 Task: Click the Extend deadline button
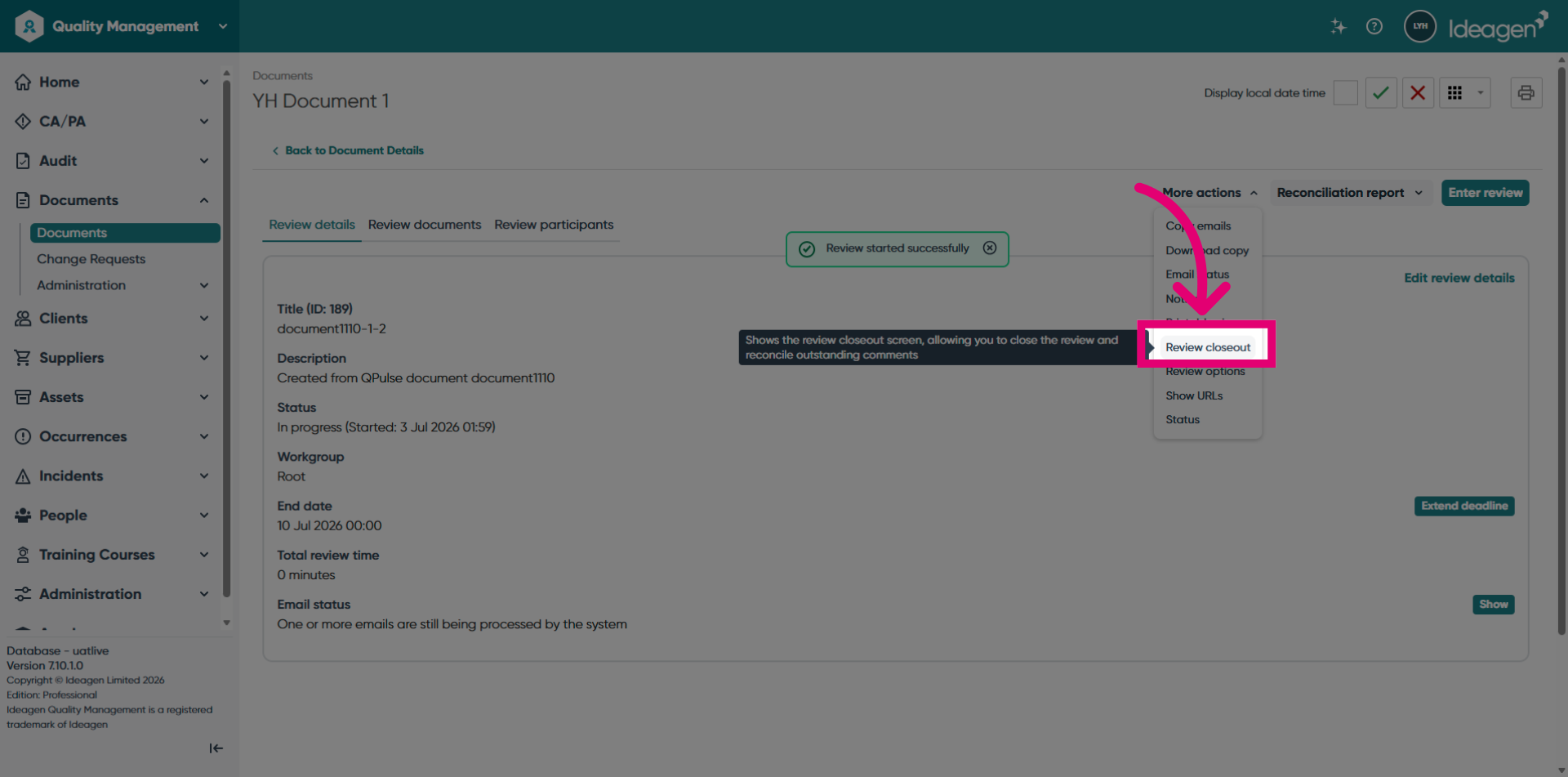(1464, 506)
